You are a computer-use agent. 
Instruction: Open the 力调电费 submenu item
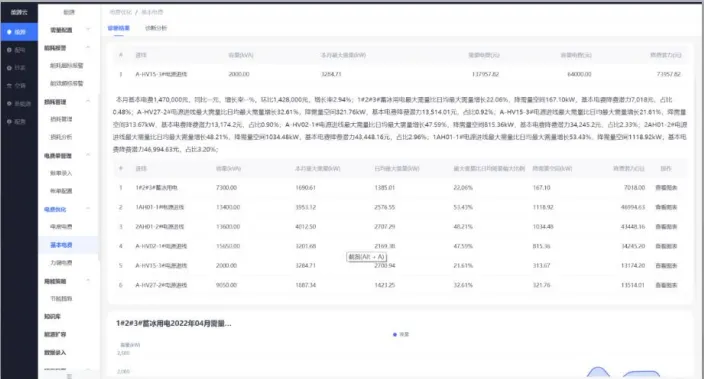pyautogui.click(x=61, y=263)
